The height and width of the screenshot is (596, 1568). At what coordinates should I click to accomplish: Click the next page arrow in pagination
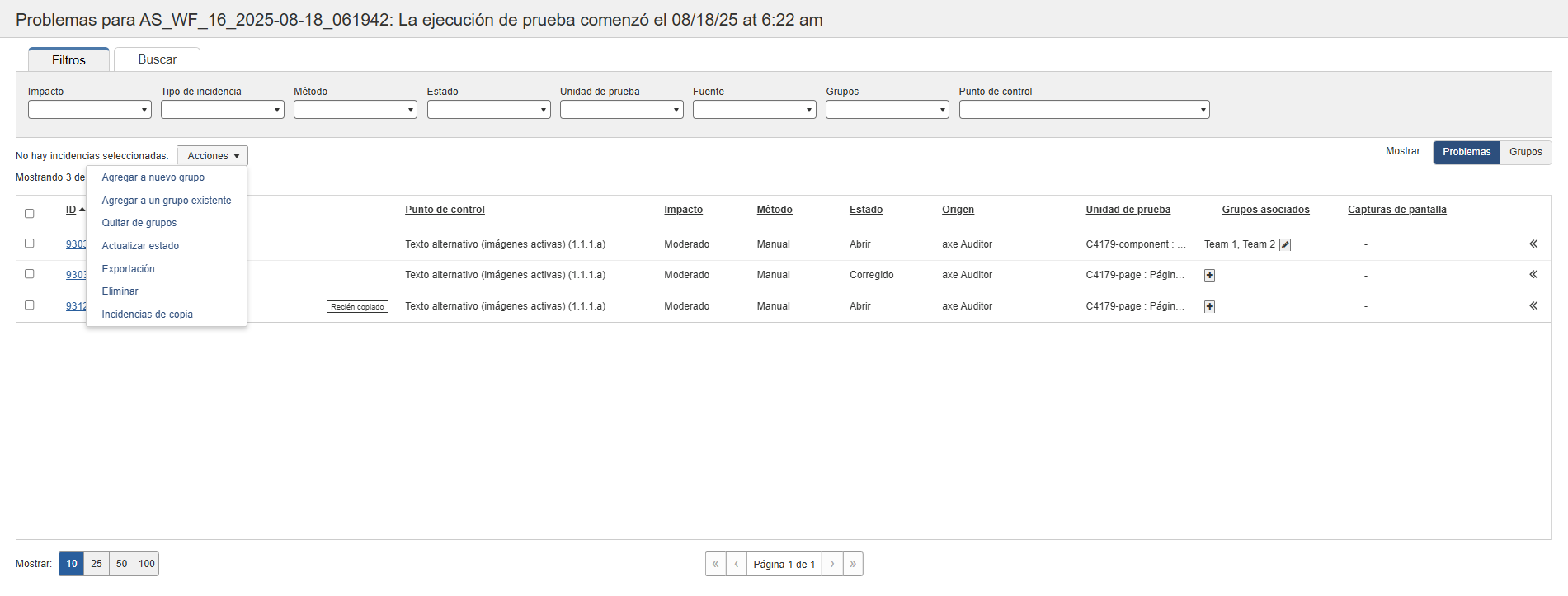(x=832, y=564)
